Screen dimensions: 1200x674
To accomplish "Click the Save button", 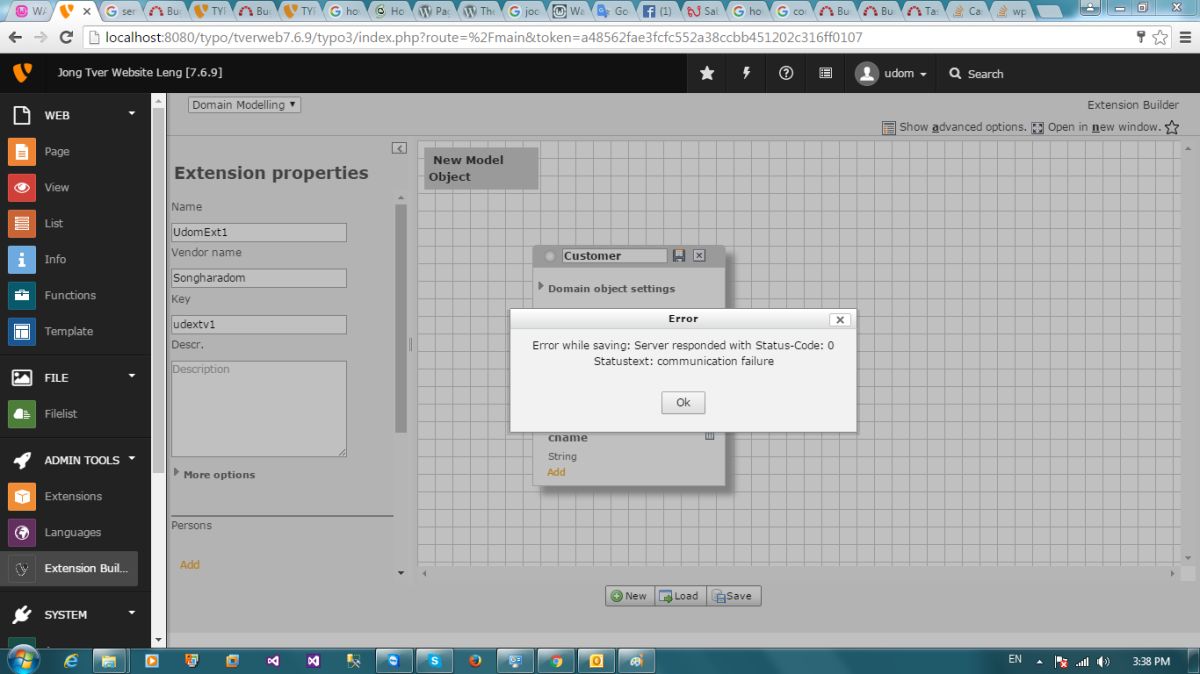I will [x=733, y=596].
